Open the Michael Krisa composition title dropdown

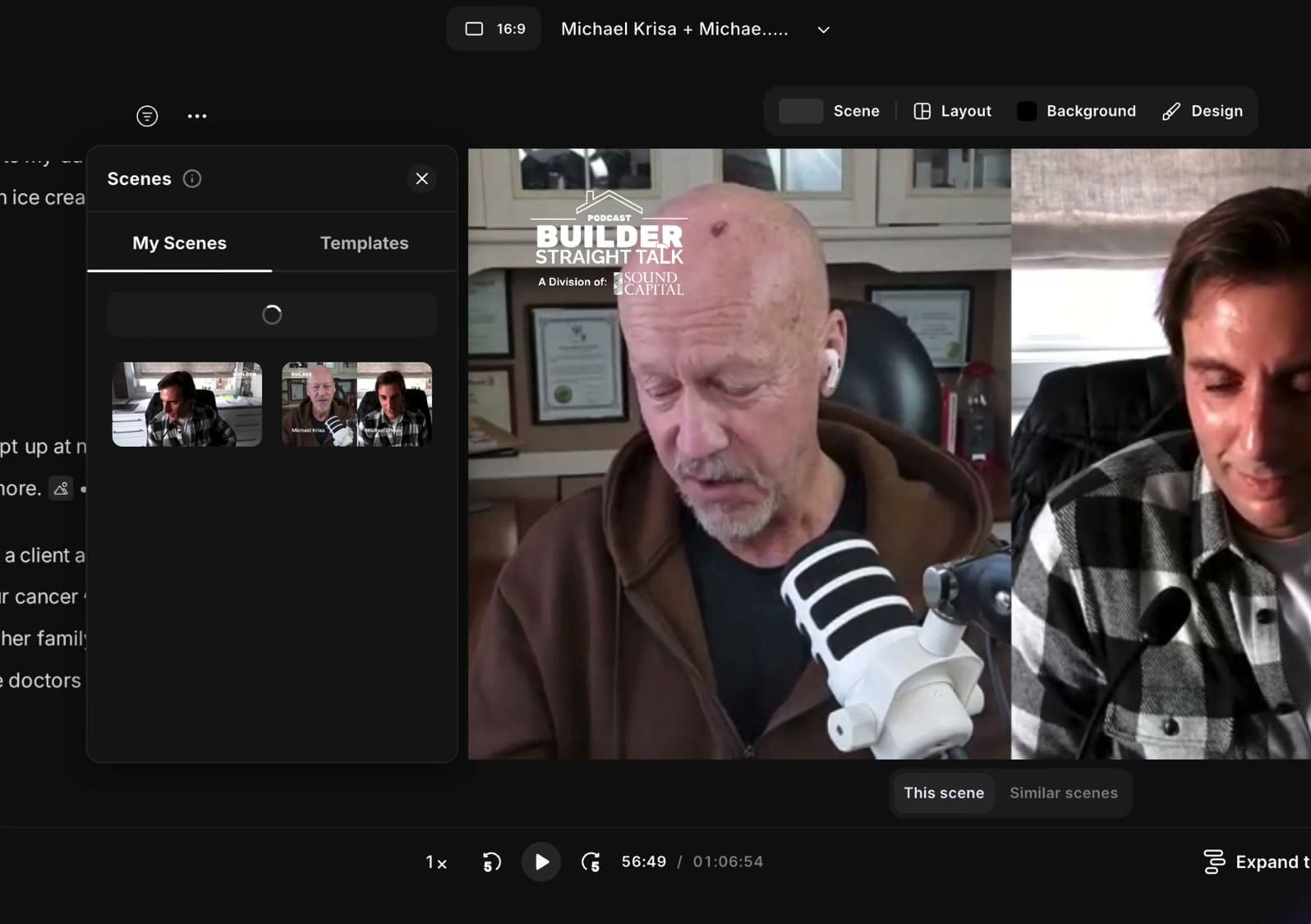click(x=694, y=29)
